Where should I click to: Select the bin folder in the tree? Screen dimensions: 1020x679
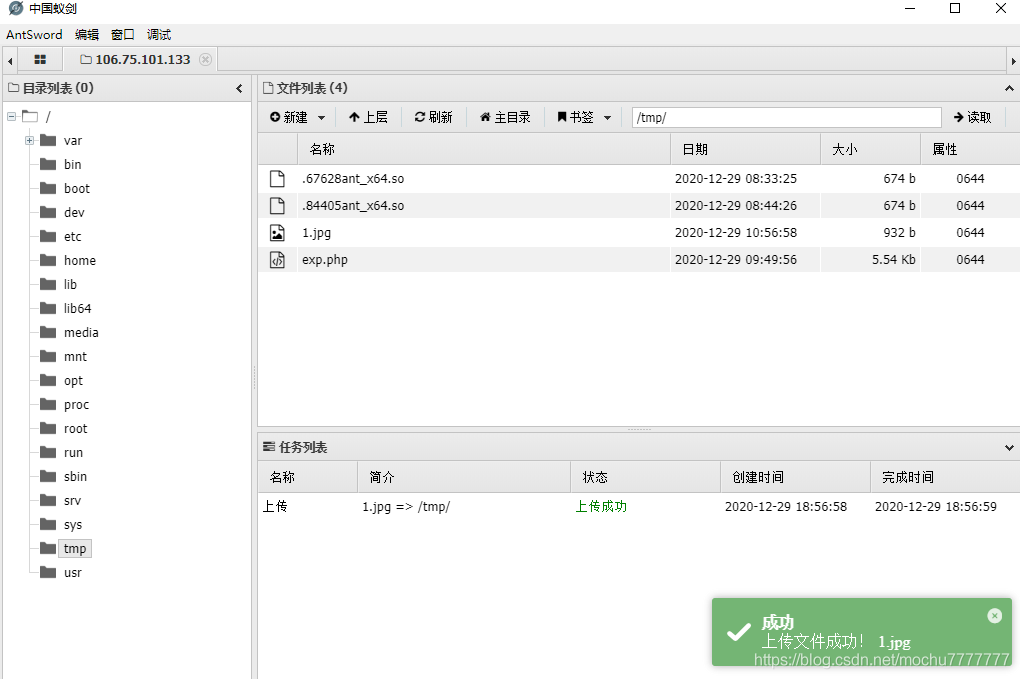pos(72,165)
